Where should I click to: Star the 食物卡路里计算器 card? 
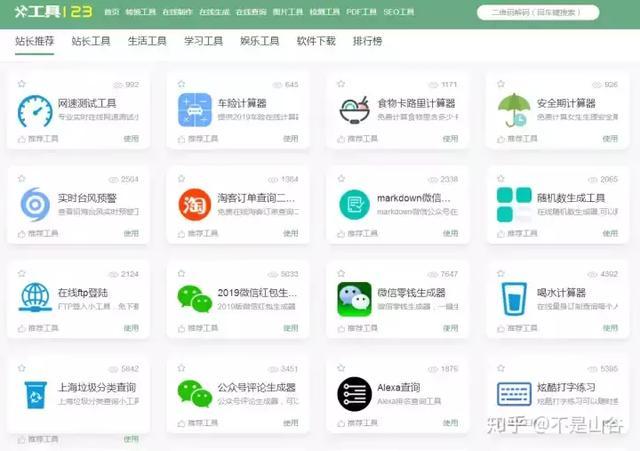341,84
